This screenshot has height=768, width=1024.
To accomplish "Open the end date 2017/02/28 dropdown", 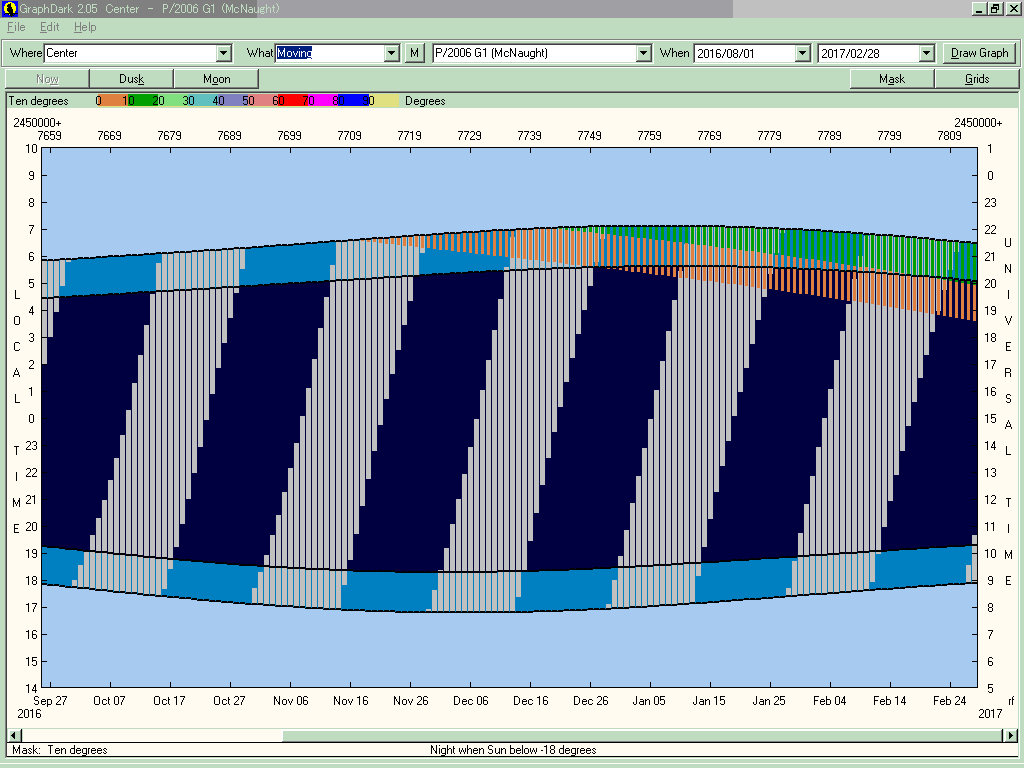I will pos(926,53).
